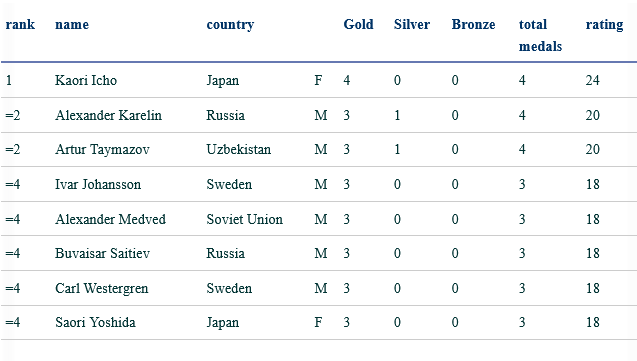Click the country column header
The width and height of the screenshot is (637, 361).
tap(230, 25)
